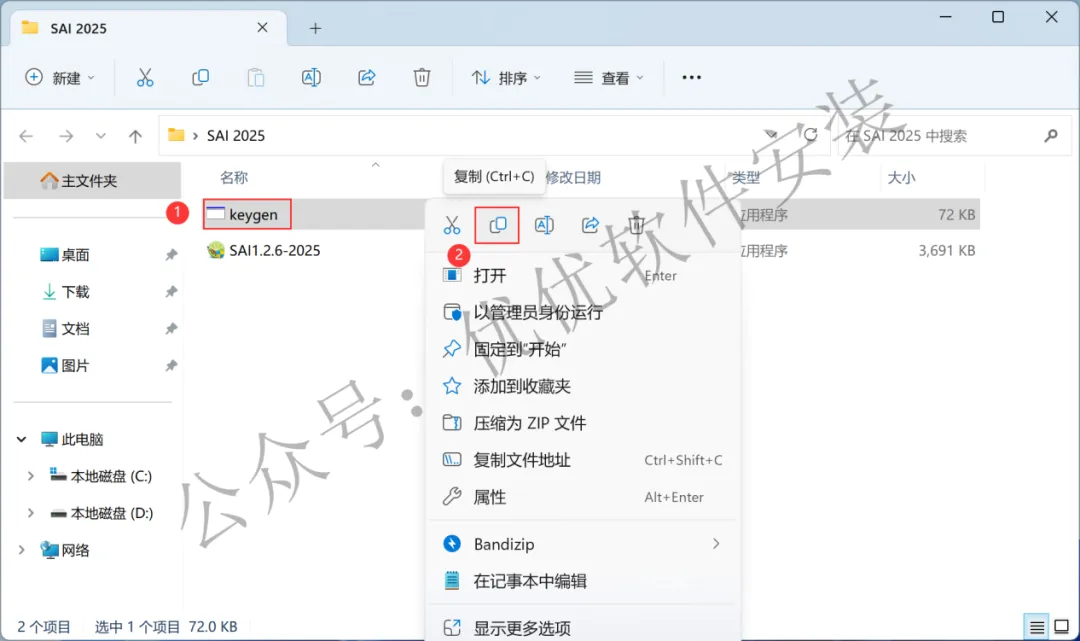This screenshot has width=1080, height=641.
Task: Expand 本地磁盘 (C:) node
Action: [x=30, y=476]
